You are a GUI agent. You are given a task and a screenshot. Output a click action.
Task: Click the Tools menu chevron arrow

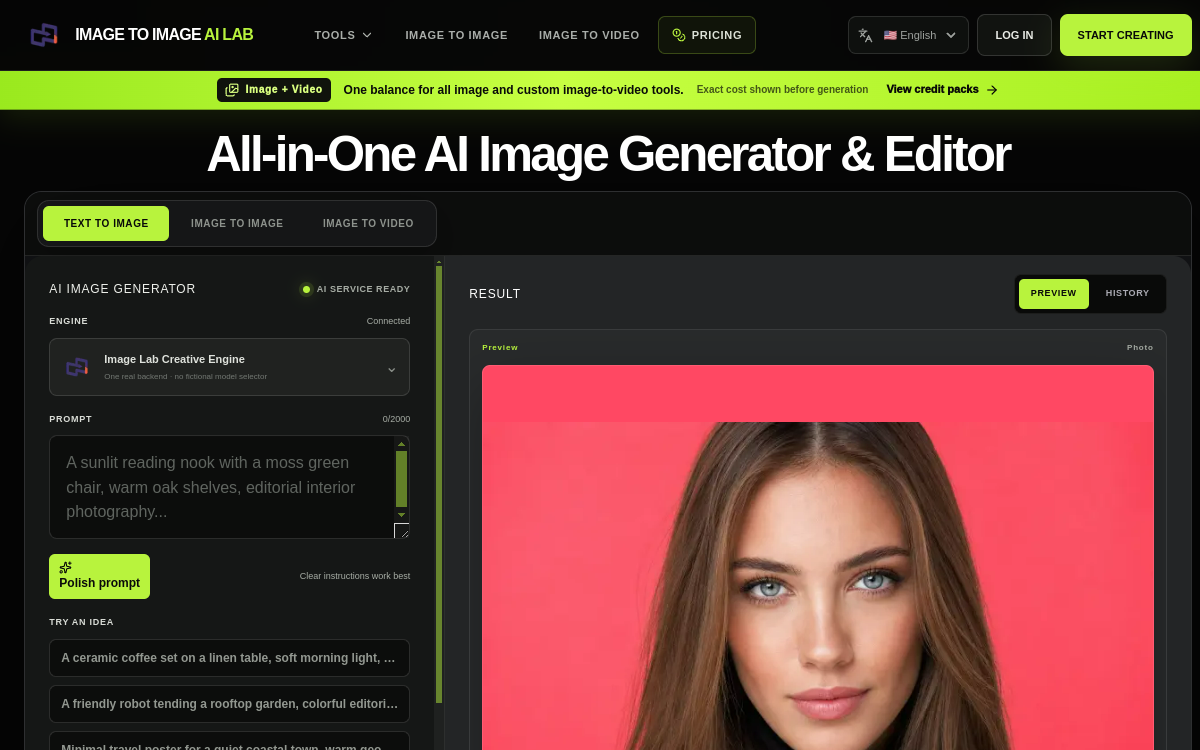click(x=367, y=35)
